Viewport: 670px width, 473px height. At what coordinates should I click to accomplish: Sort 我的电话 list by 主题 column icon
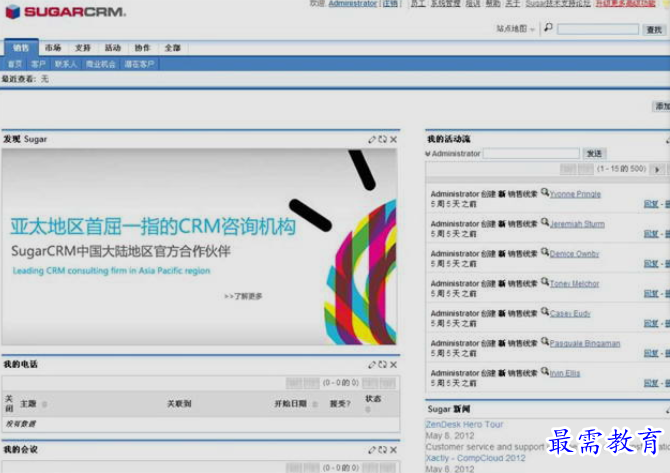[x=44, y=404]
